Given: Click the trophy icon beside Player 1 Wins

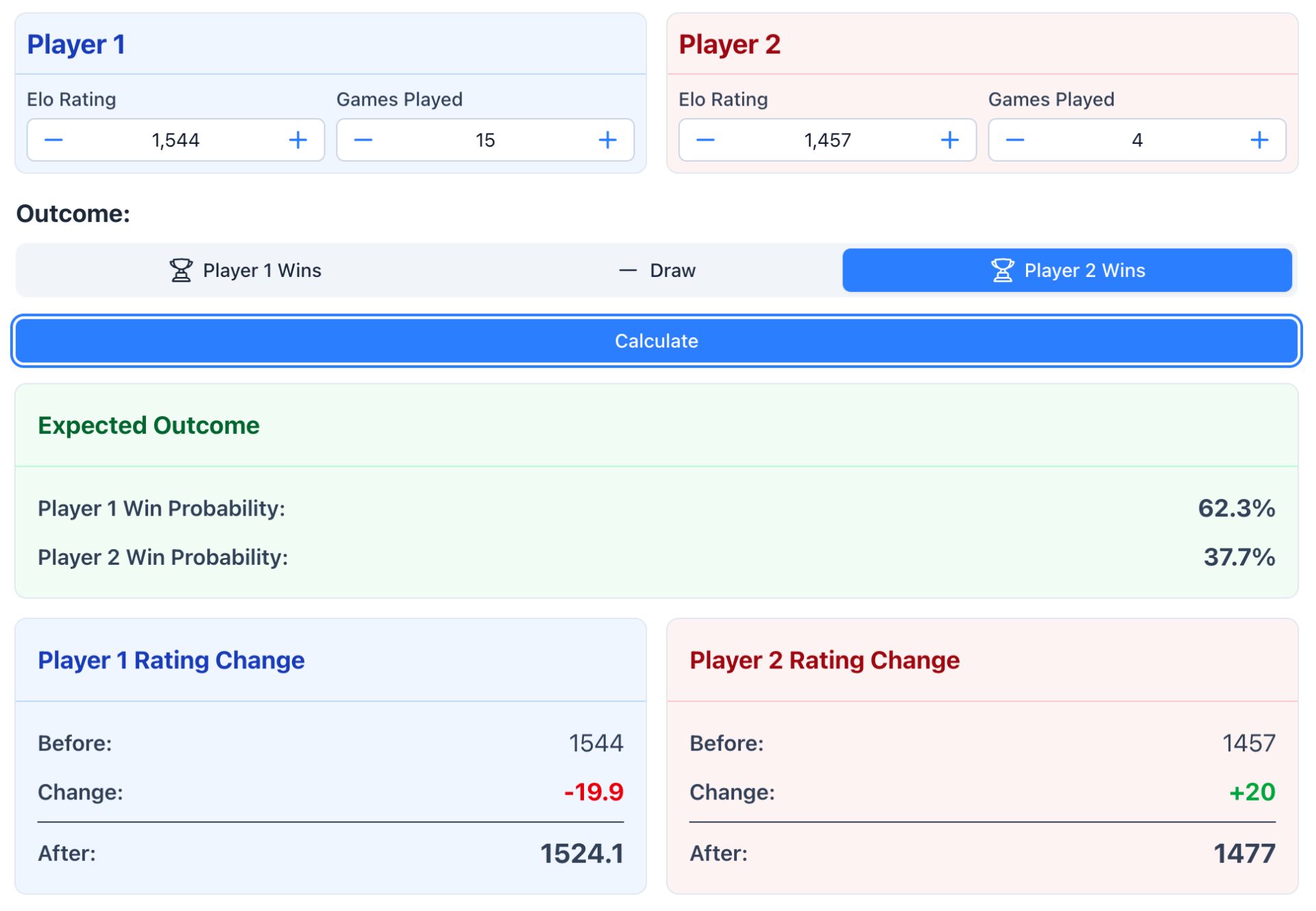Looking at the screenshot, I should (181, 271).
